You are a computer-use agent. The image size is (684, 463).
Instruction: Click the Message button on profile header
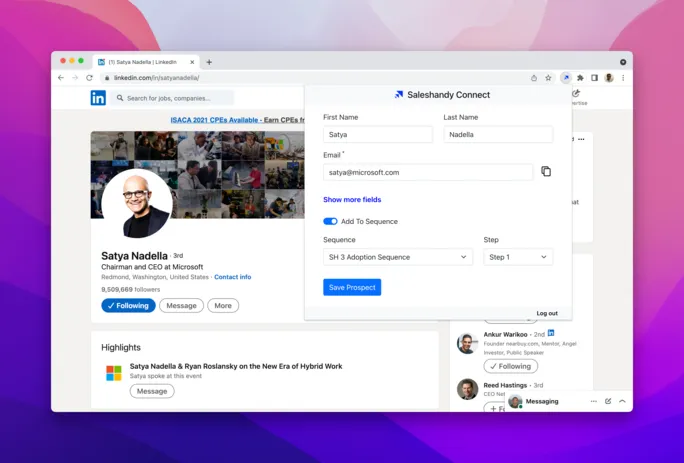pyautogui.click(x=181, y=305)
